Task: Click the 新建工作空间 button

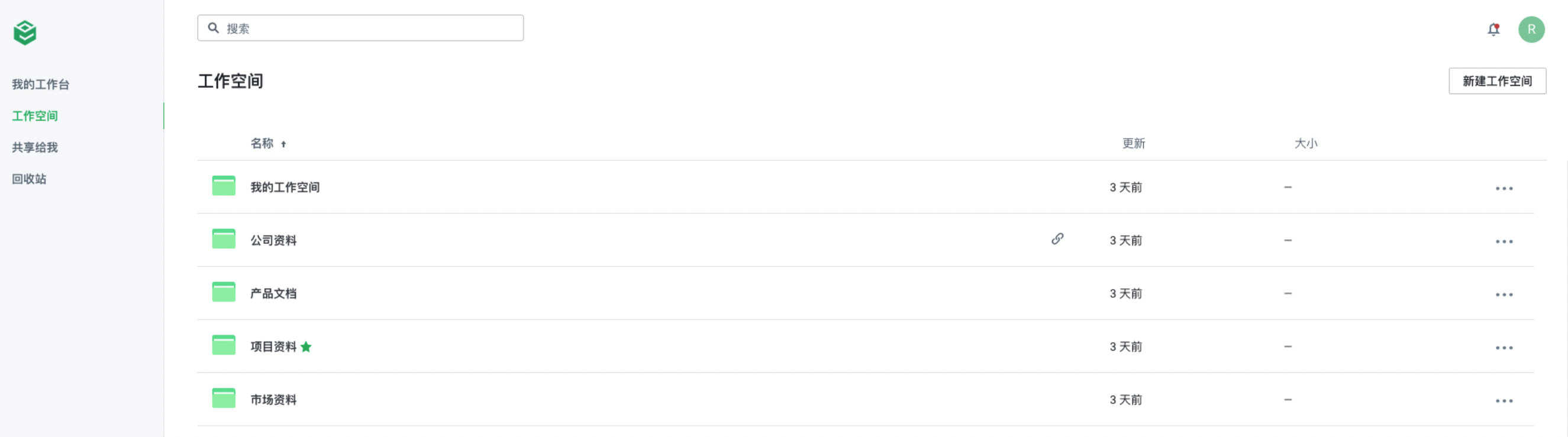Action: pyautogui.click(x=1497, y=81)
